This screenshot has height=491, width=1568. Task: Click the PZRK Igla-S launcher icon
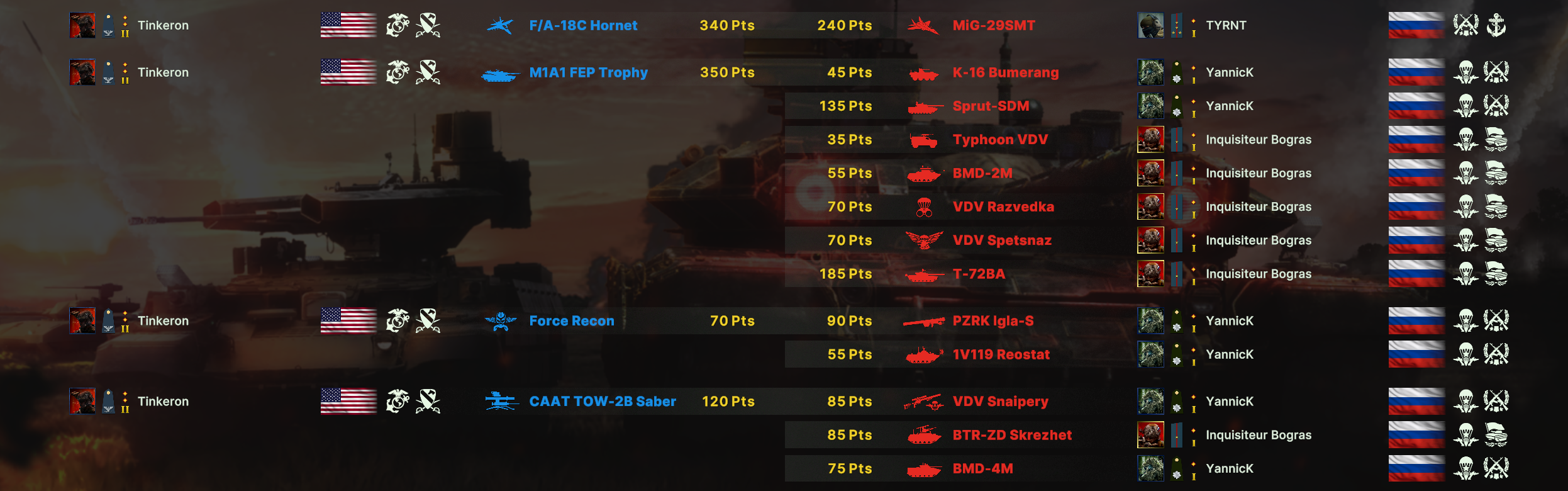tap(924, 322)
